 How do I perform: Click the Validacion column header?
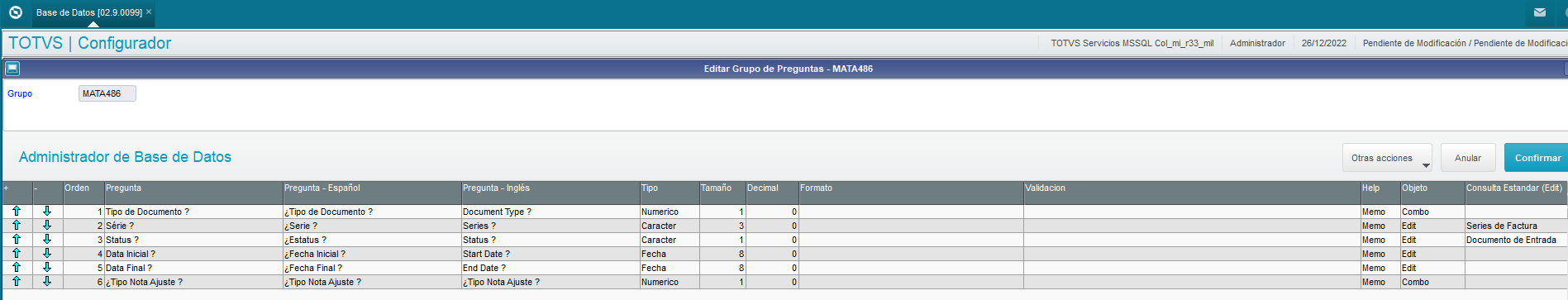(1192, 193)
